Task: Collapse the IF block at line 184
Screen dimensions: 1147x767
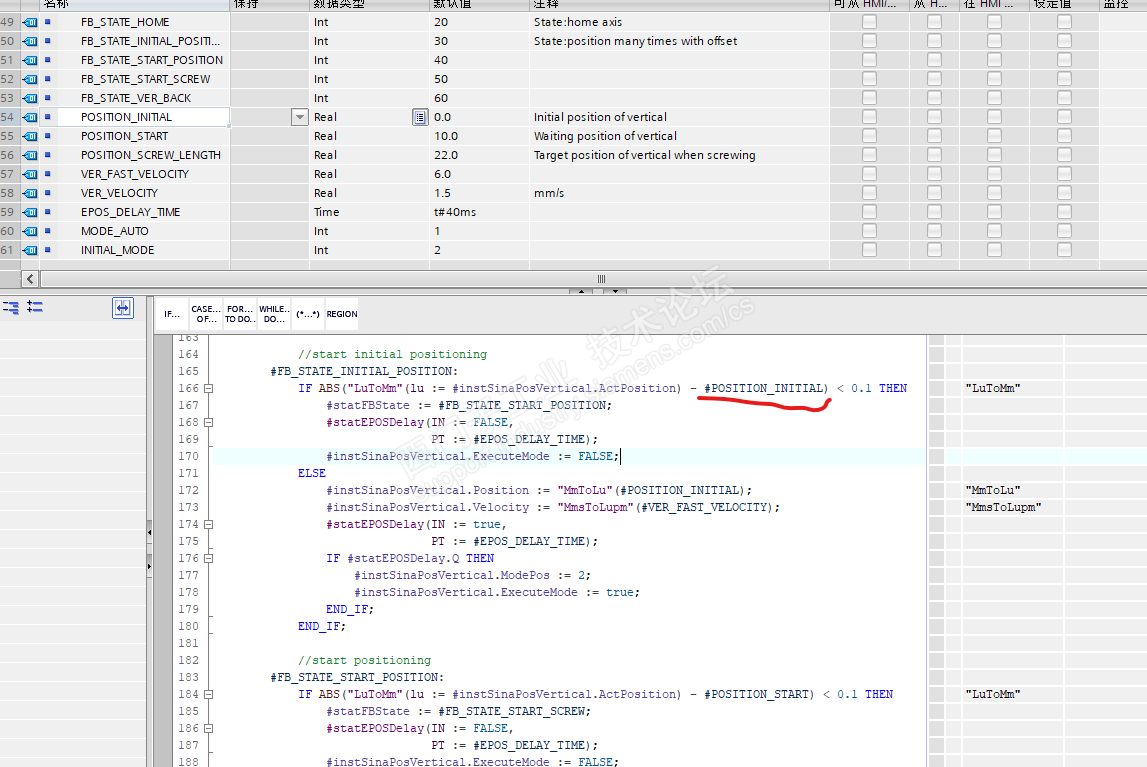Action: (208, 694)
